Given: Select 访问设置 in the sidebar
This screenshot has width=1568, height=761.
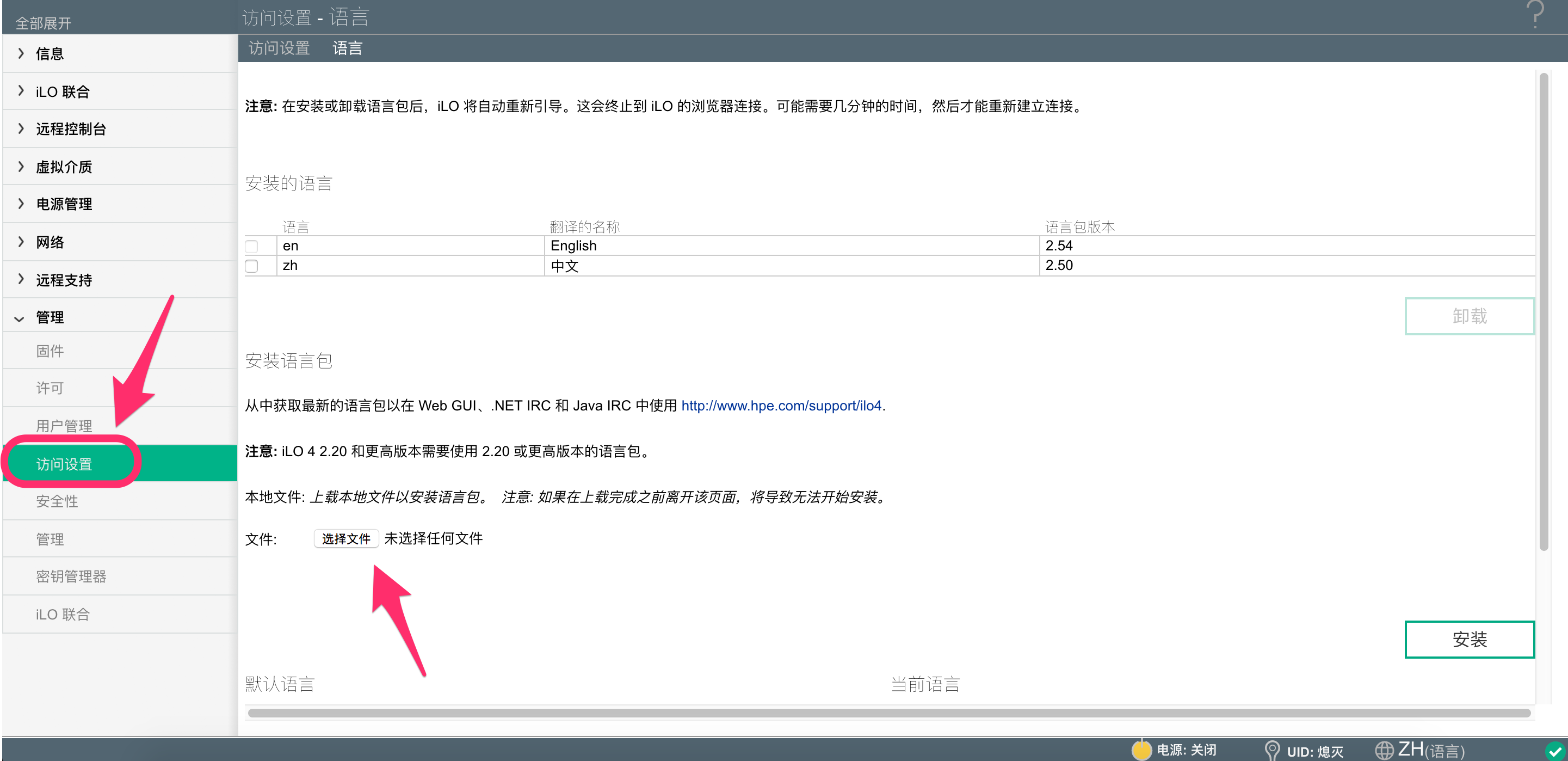Looking at the screenshot, I should coord(120,464).
